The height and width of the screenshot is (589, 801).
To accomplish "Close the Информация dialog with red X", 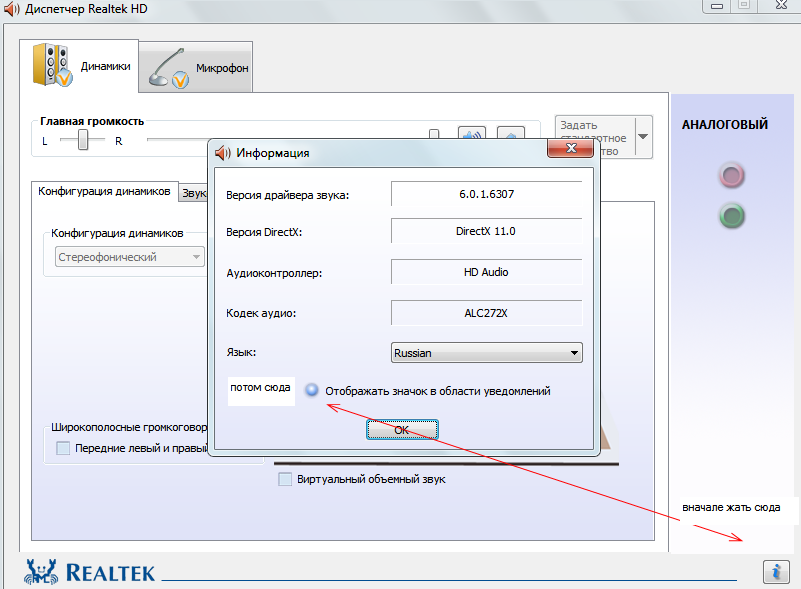I will [x=571, y=149].
